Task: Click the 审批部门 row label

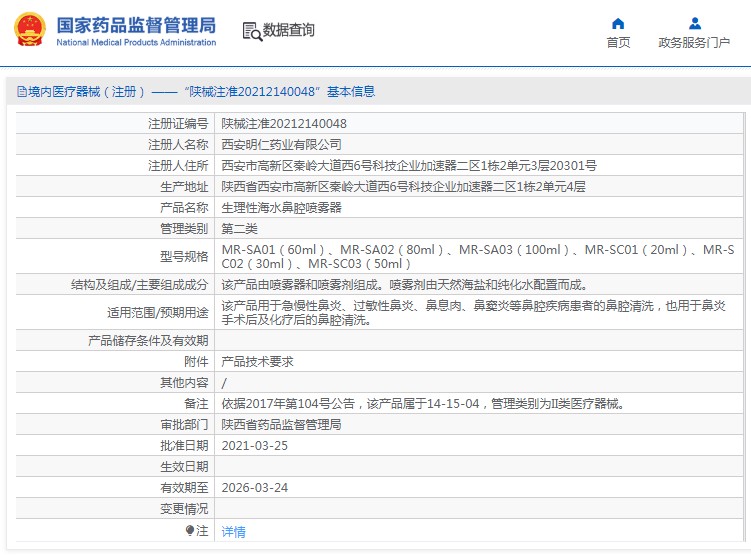Action: 184,425
